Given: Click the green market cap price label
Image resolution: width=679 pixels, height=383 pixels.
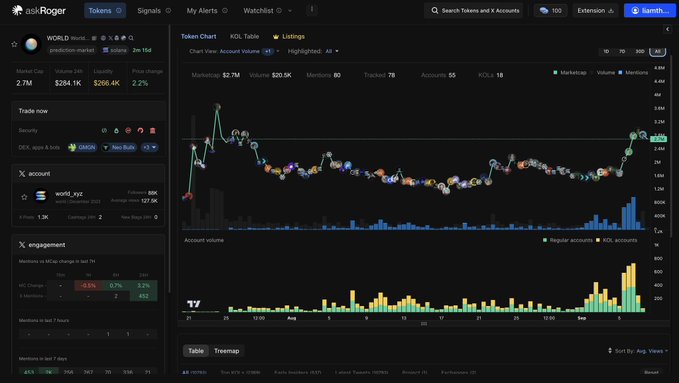Looking at the screenshot, I should coord(658,139).
